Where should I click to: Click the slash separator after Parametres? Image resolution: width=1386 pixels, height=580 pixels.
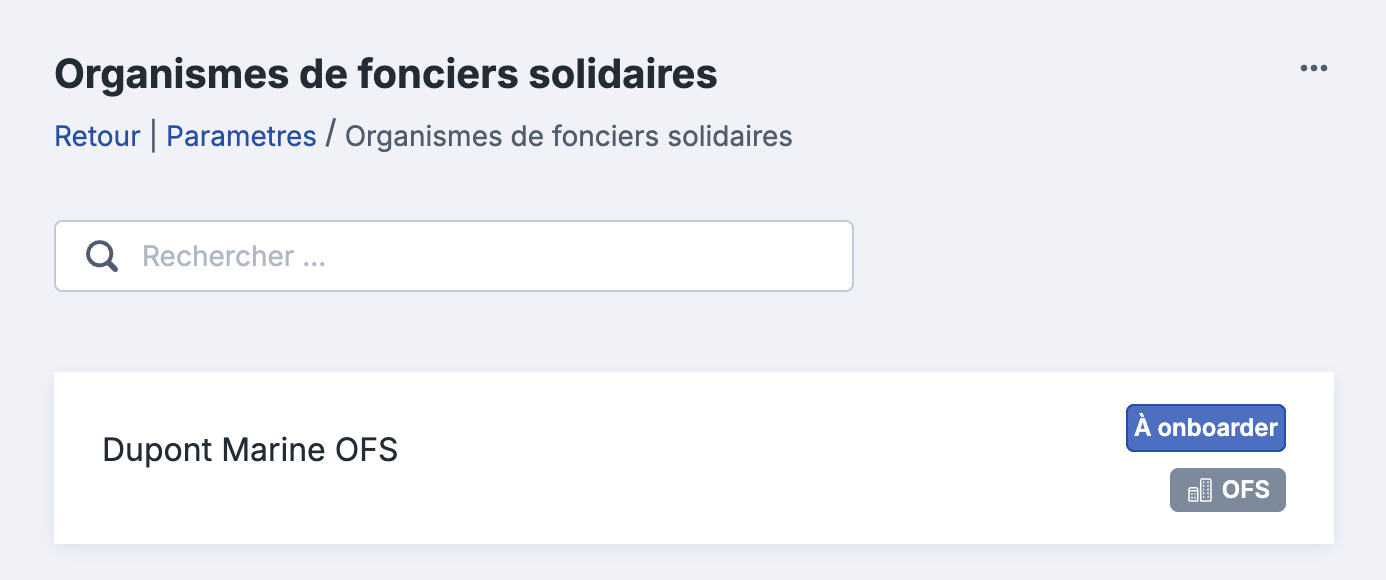pos(331,136)
